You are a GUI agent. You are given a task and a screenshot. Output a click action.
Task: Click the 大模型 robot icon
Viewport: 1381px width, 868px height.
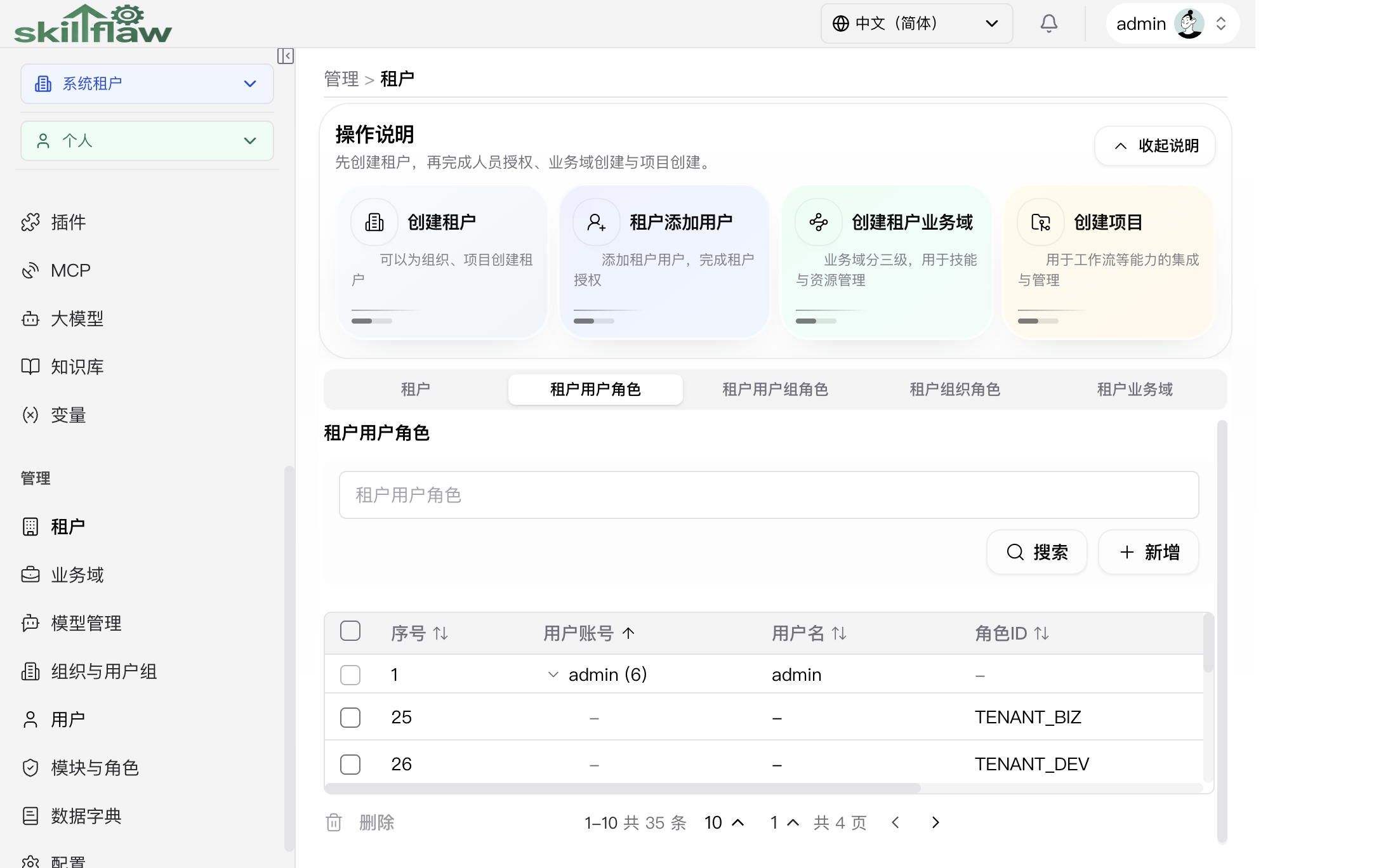pos(30,319)
